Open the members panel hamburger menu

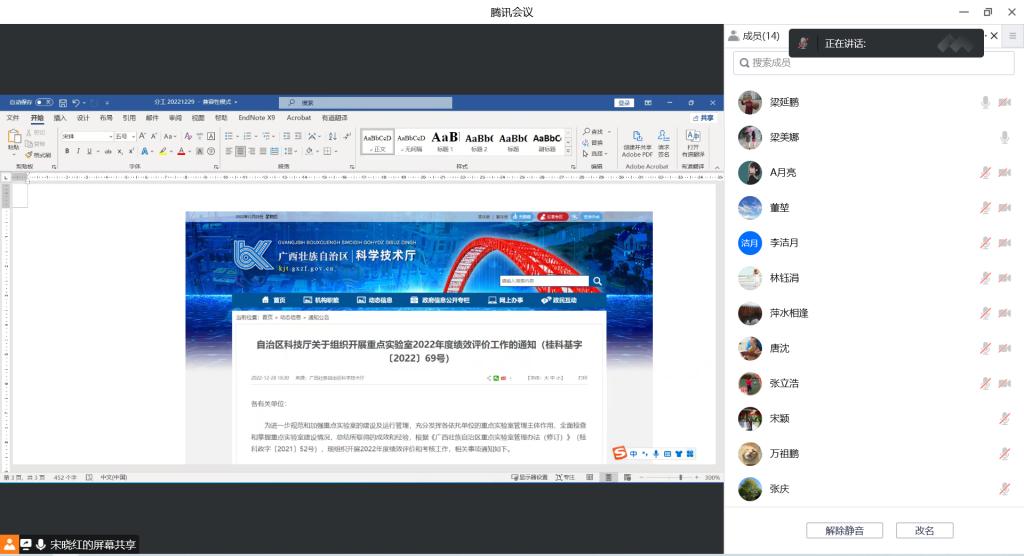pos(1012,36)
